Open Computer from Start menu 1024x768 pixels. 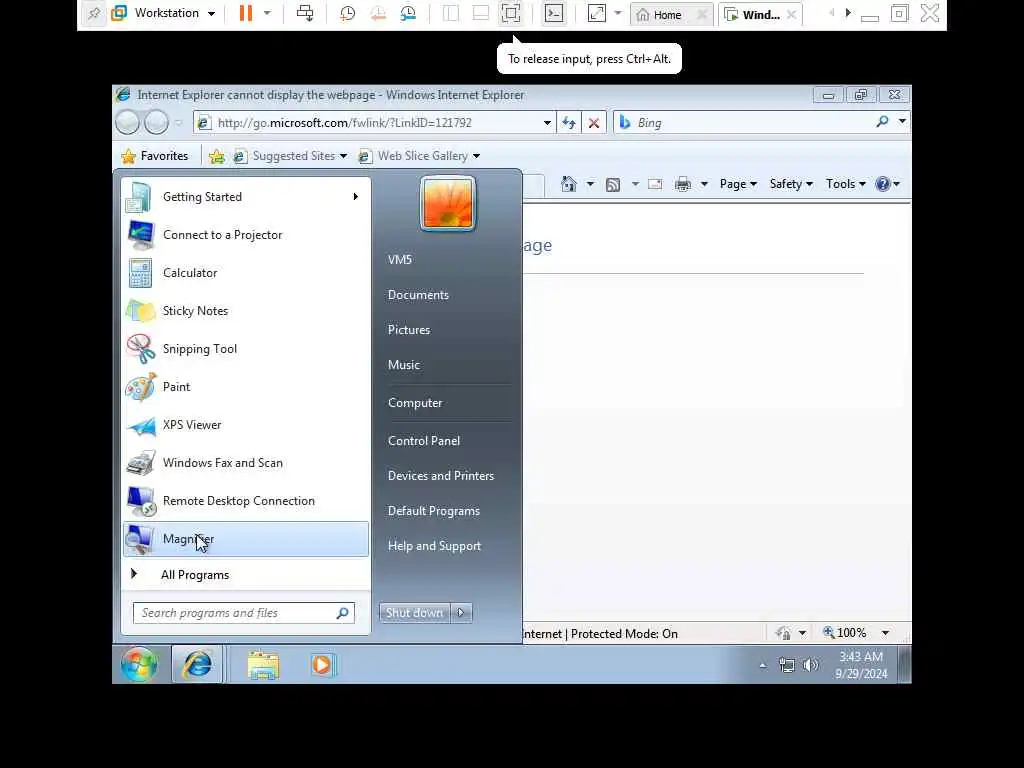tap(415, 403)
